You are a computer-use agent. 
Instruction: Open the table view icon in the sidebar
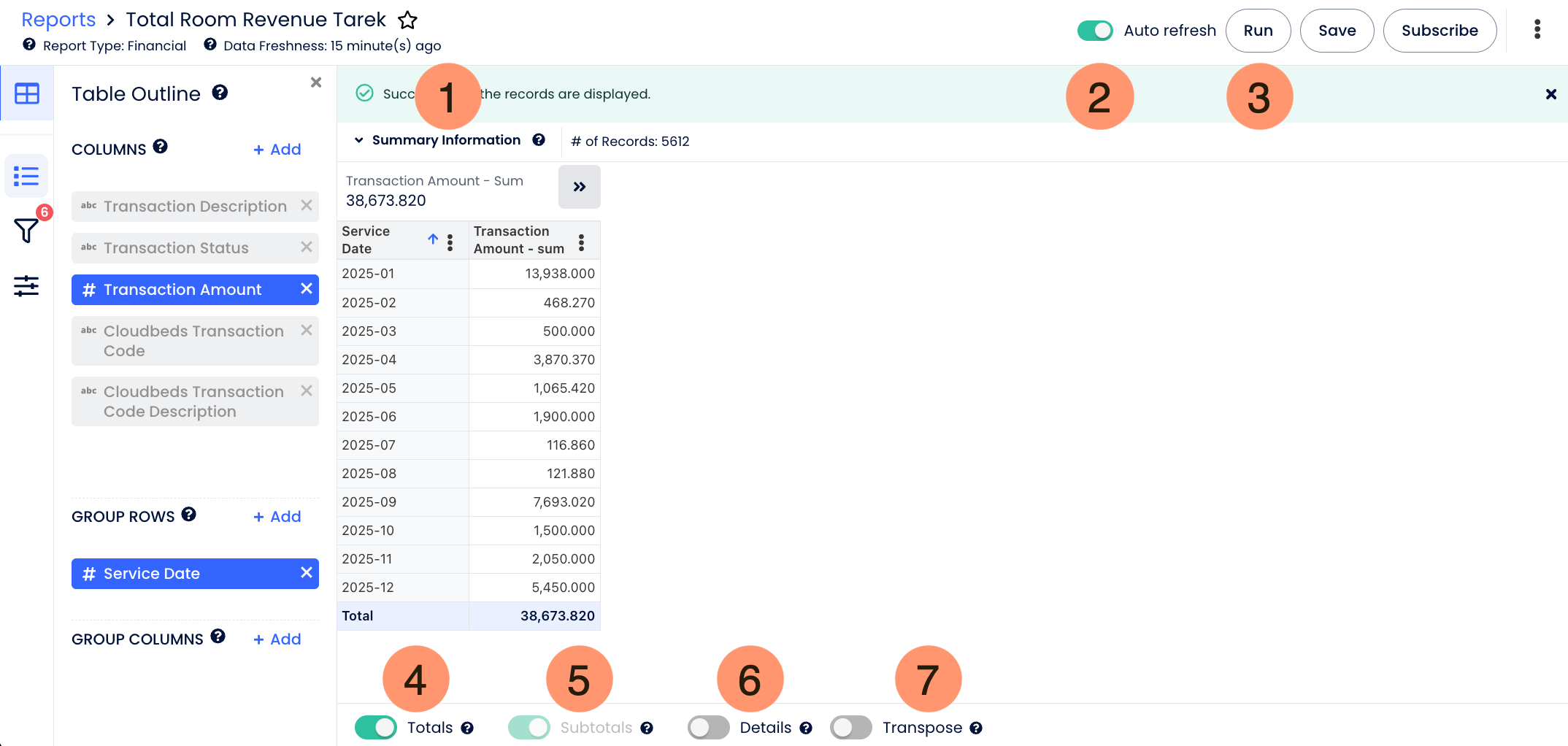pyautogui.click(x=27, y=93)
